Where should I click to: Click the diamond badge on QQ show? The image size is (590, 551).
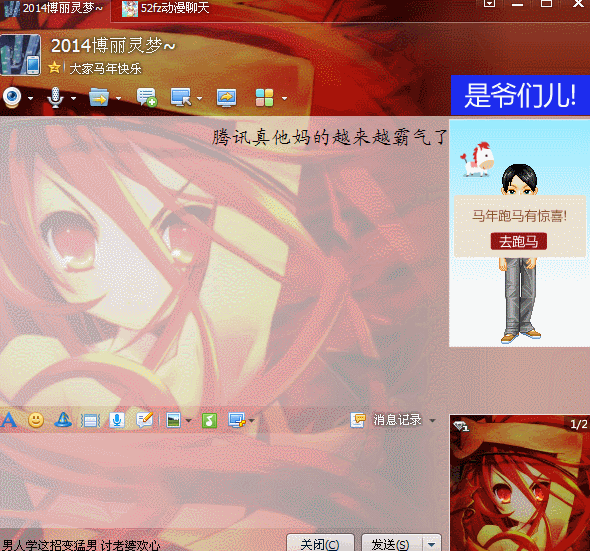[x=461, y=426]
